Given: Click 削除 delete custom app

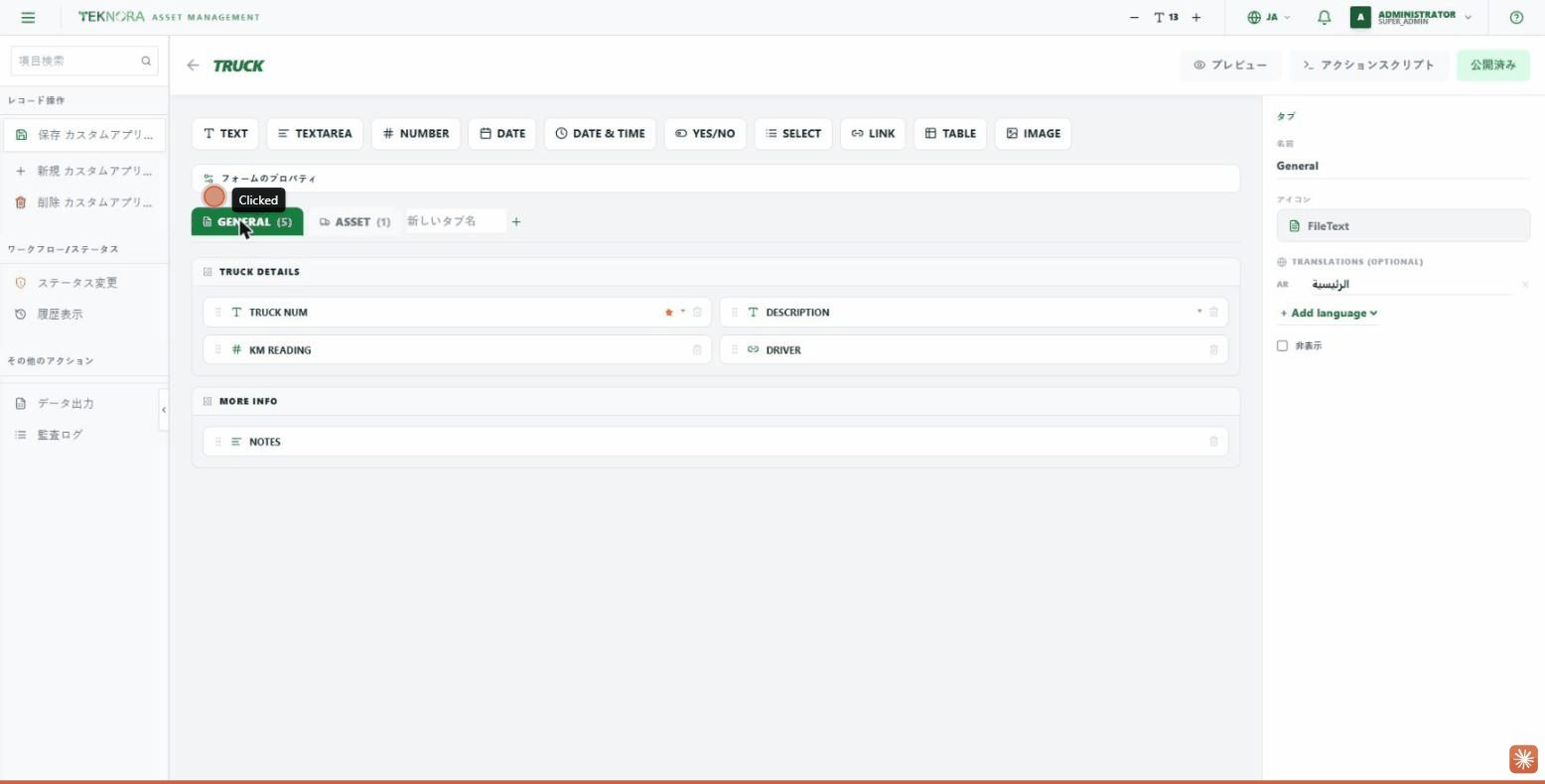Looking at the screenshot, I should tap(84, 202).
